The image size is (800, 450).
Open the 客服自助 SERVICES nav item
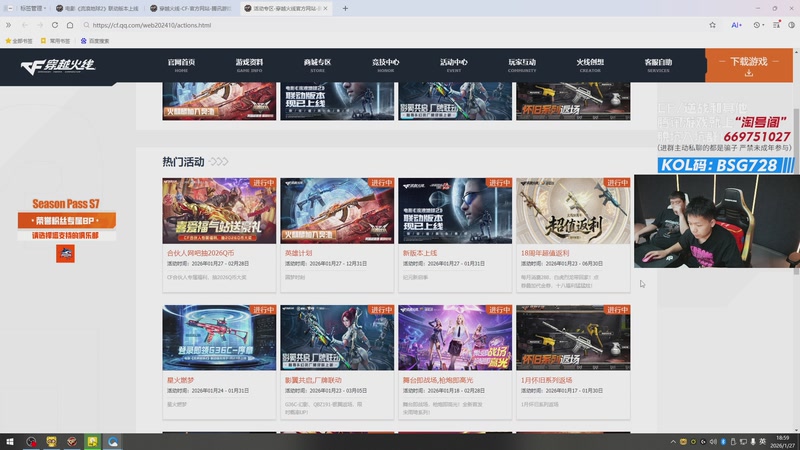pos(658,65)
